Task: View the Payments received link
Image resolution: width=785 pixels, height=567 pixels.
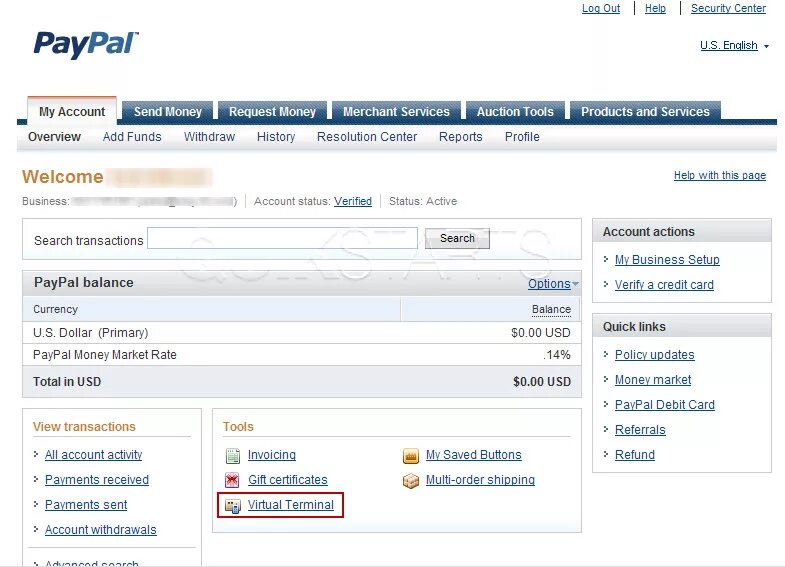Action: coord(97,480)
